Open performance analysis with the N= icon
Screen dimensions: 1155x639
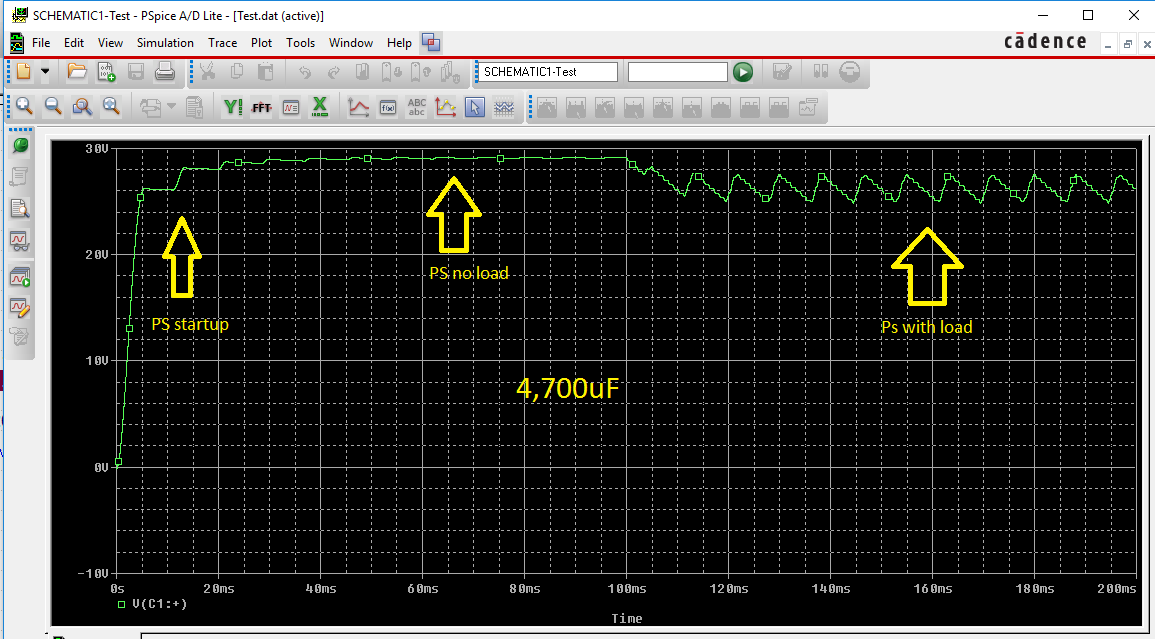291,107
